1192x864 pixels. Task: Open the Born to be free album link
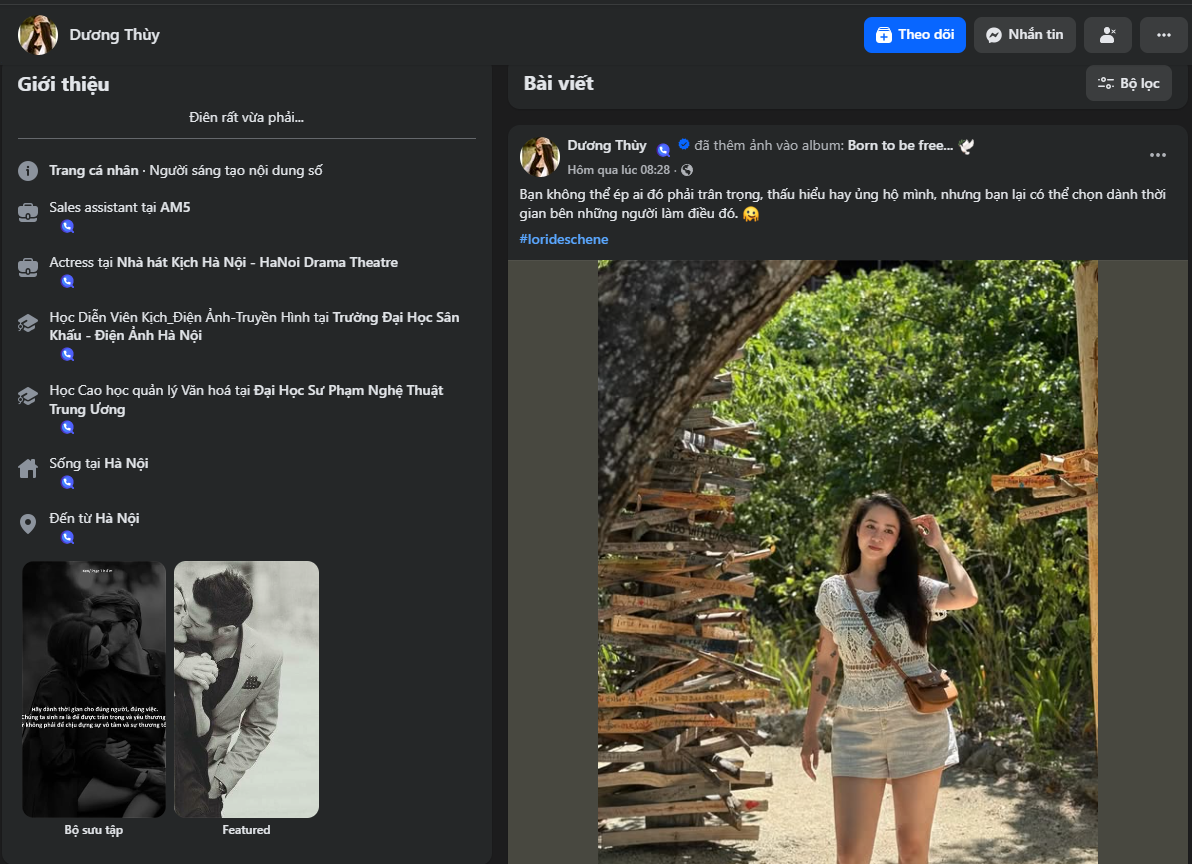point(900,145)
